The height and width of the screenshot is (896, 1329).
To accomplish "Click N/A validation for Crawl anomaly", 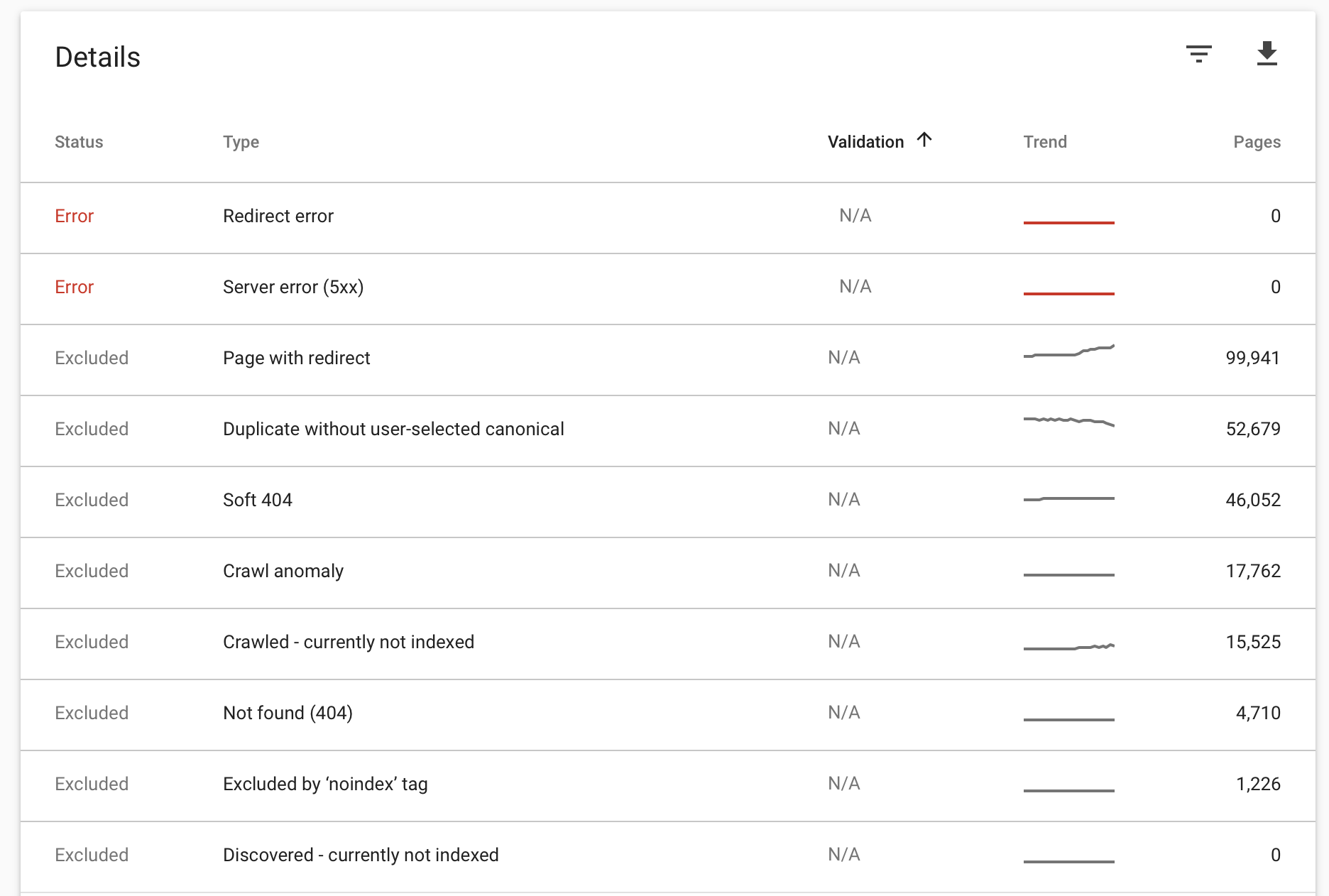I will point(844,570).
